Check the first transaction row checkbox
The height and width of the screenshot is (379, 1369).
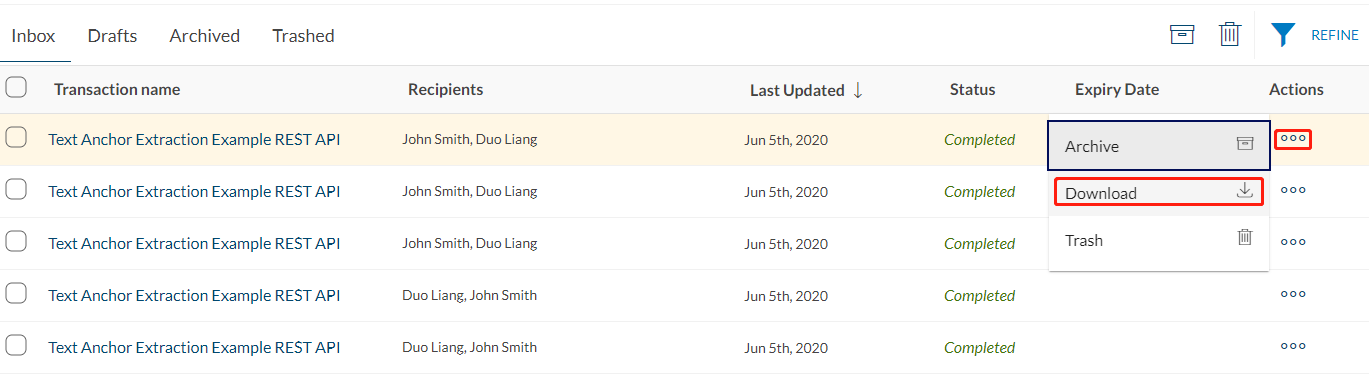pyautogui.click(x=16, y=139)
